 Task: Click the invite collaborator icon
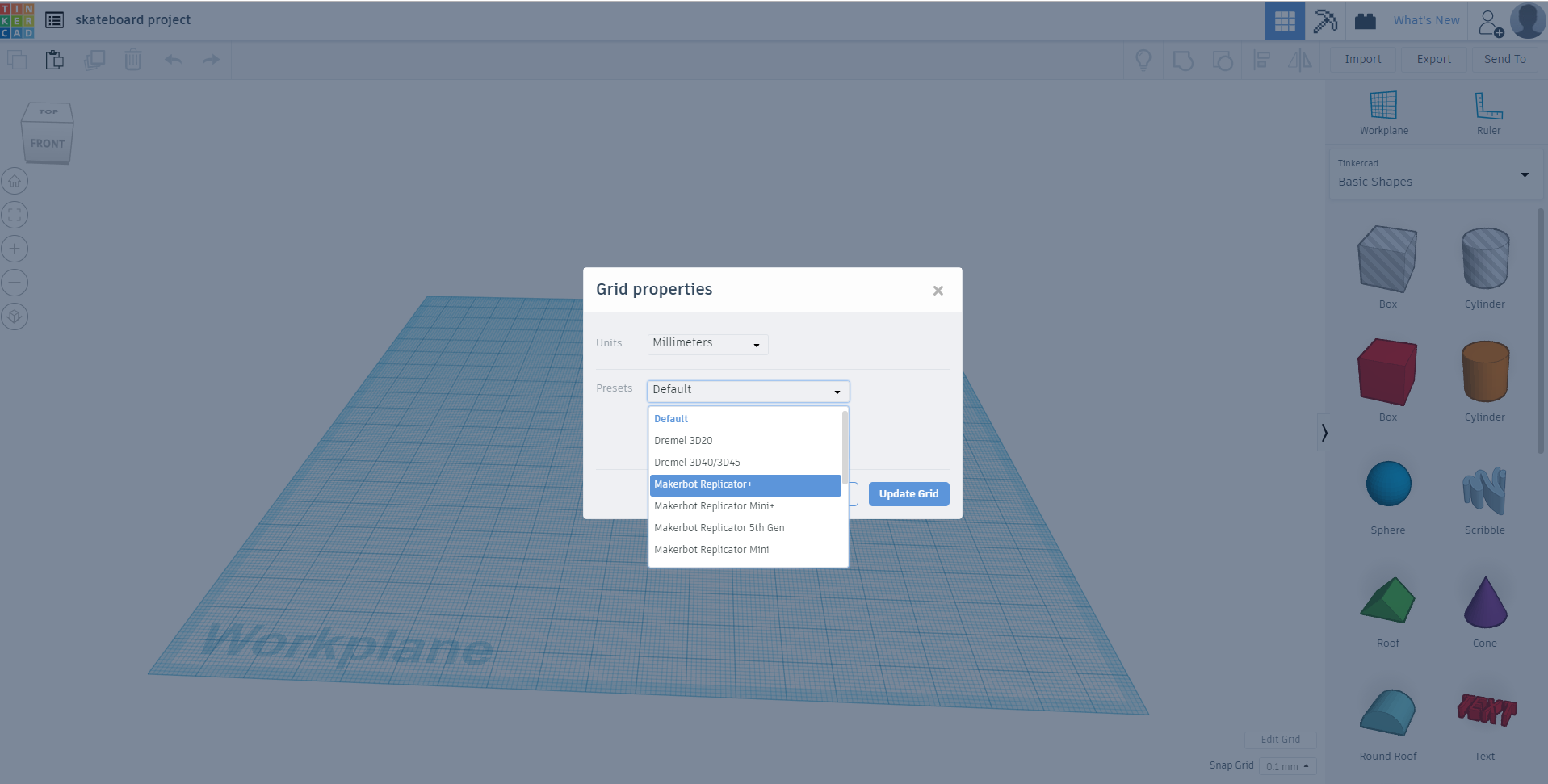click(1491, 22)
